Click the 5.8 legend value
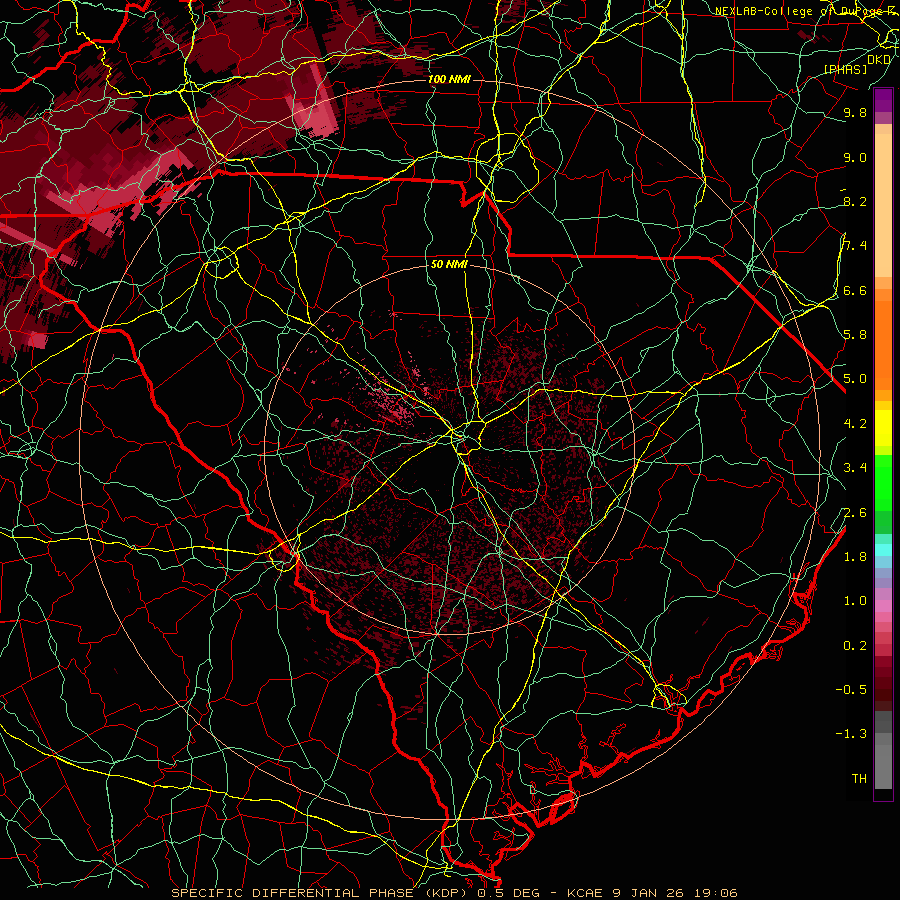The image size is (900, 900). point(855,334)
